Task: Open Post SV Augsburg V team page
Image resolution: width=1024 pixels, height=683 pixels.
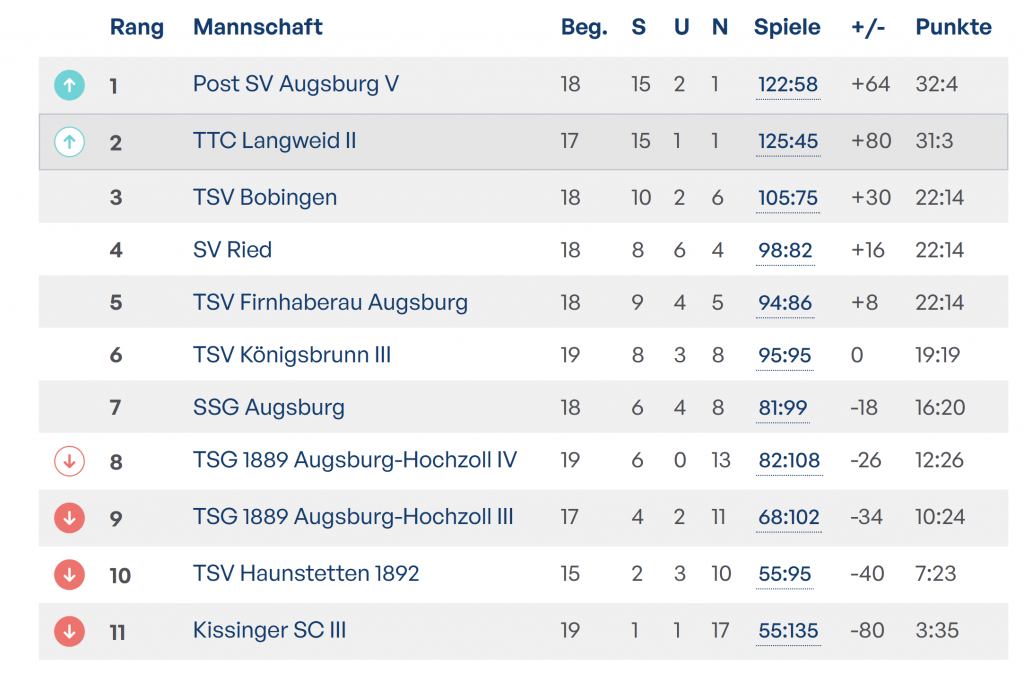Action: tap(296, 84)
